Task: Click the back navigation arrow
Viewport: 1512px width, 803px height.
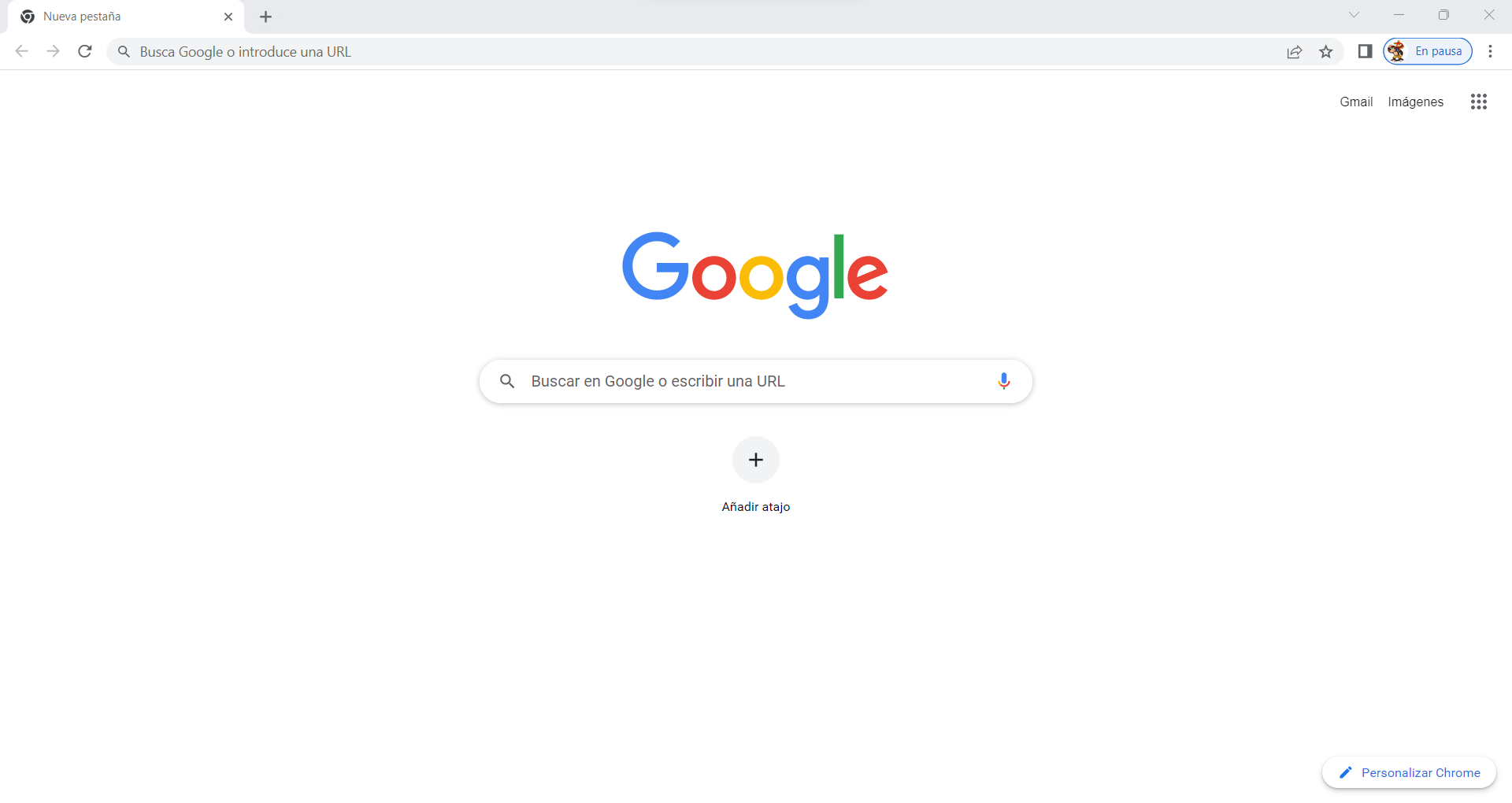Action: pyautogui.click(x=22, y=51)
